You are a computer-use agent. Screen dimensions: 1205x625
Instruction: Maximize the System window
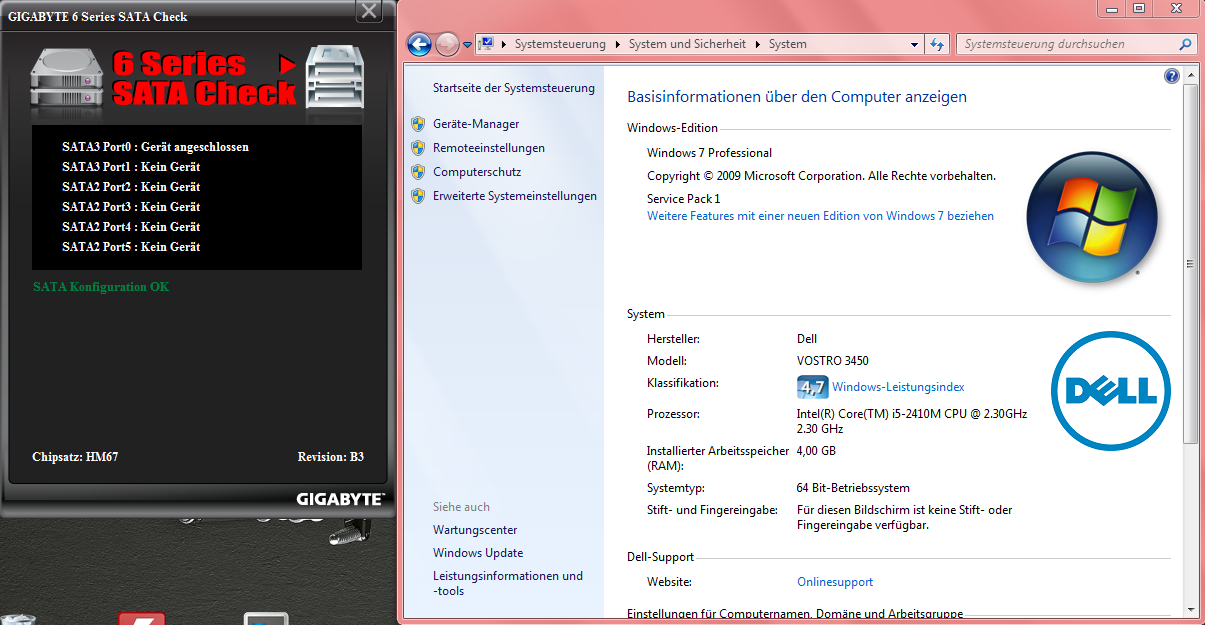pos(1138,8)
